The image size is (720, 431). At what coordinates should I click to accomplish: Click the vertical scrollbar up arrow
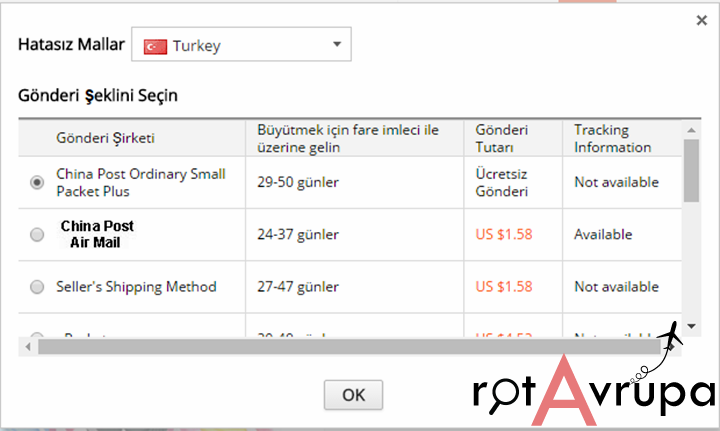pos(691,129)
